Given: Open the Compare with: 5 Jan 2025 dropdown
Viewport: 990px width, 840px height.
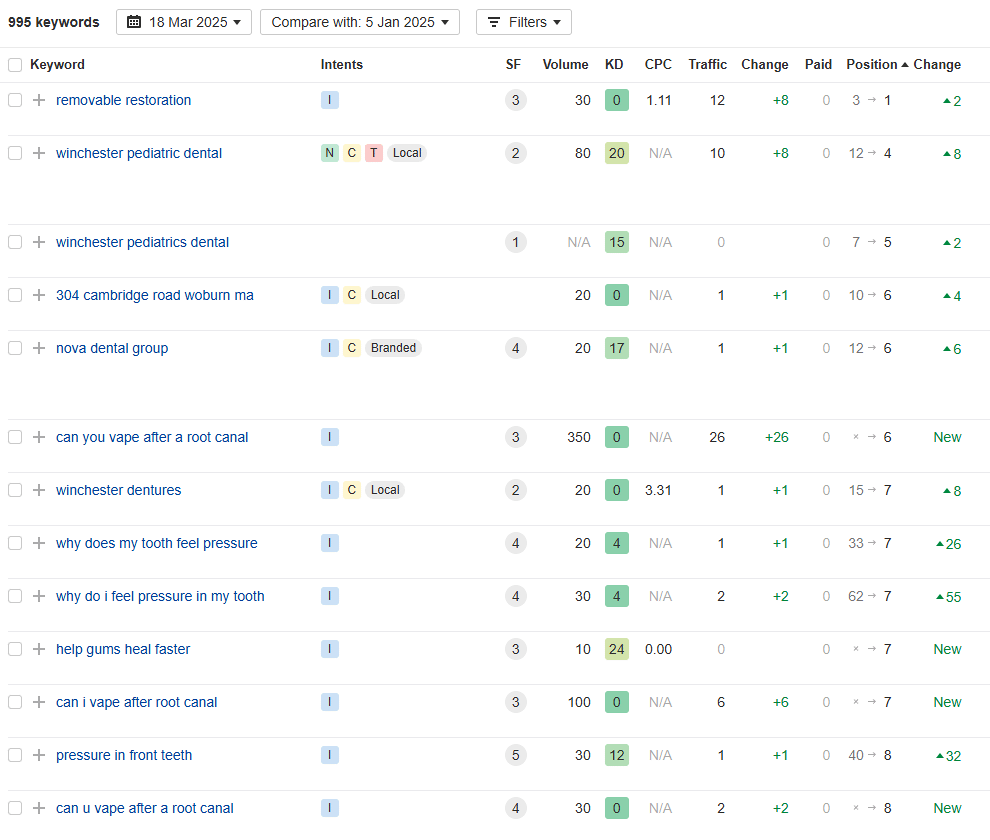Looking at the screenshot, I should point(359,22).
